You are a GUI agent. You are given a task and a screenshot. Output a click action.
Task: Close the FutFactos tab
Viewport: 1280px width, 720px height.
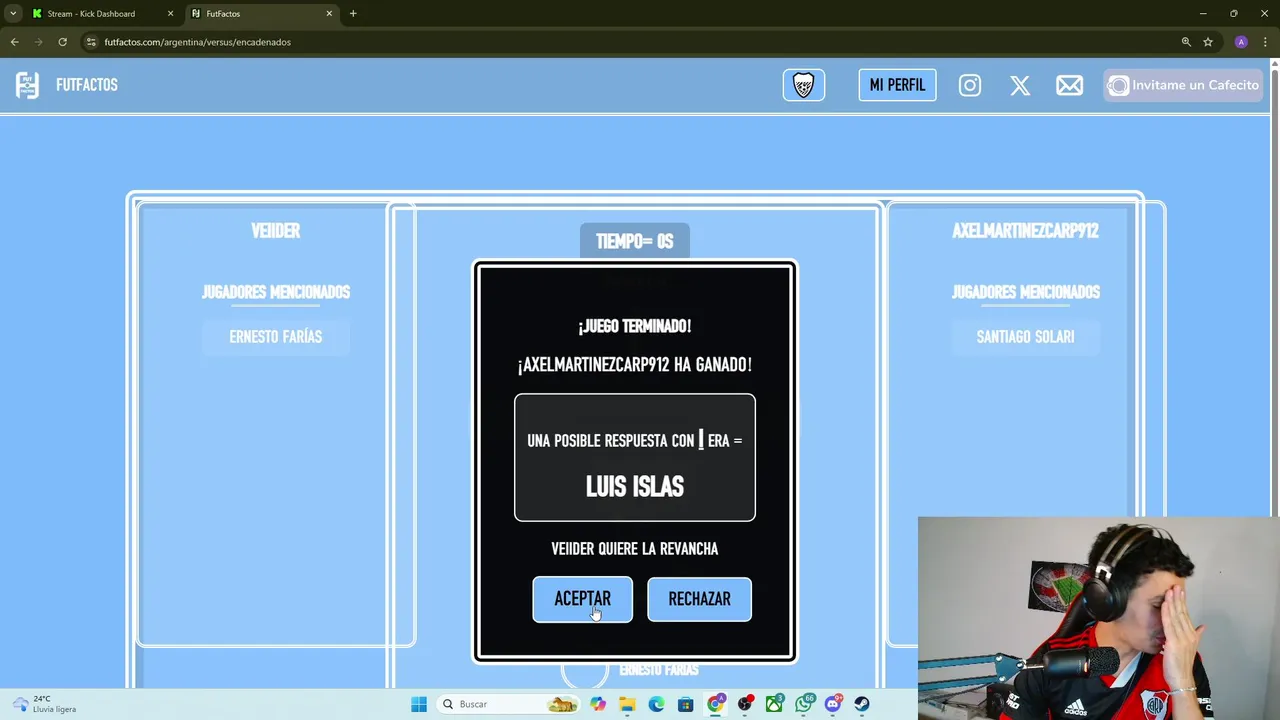click(x=329, y=14)
